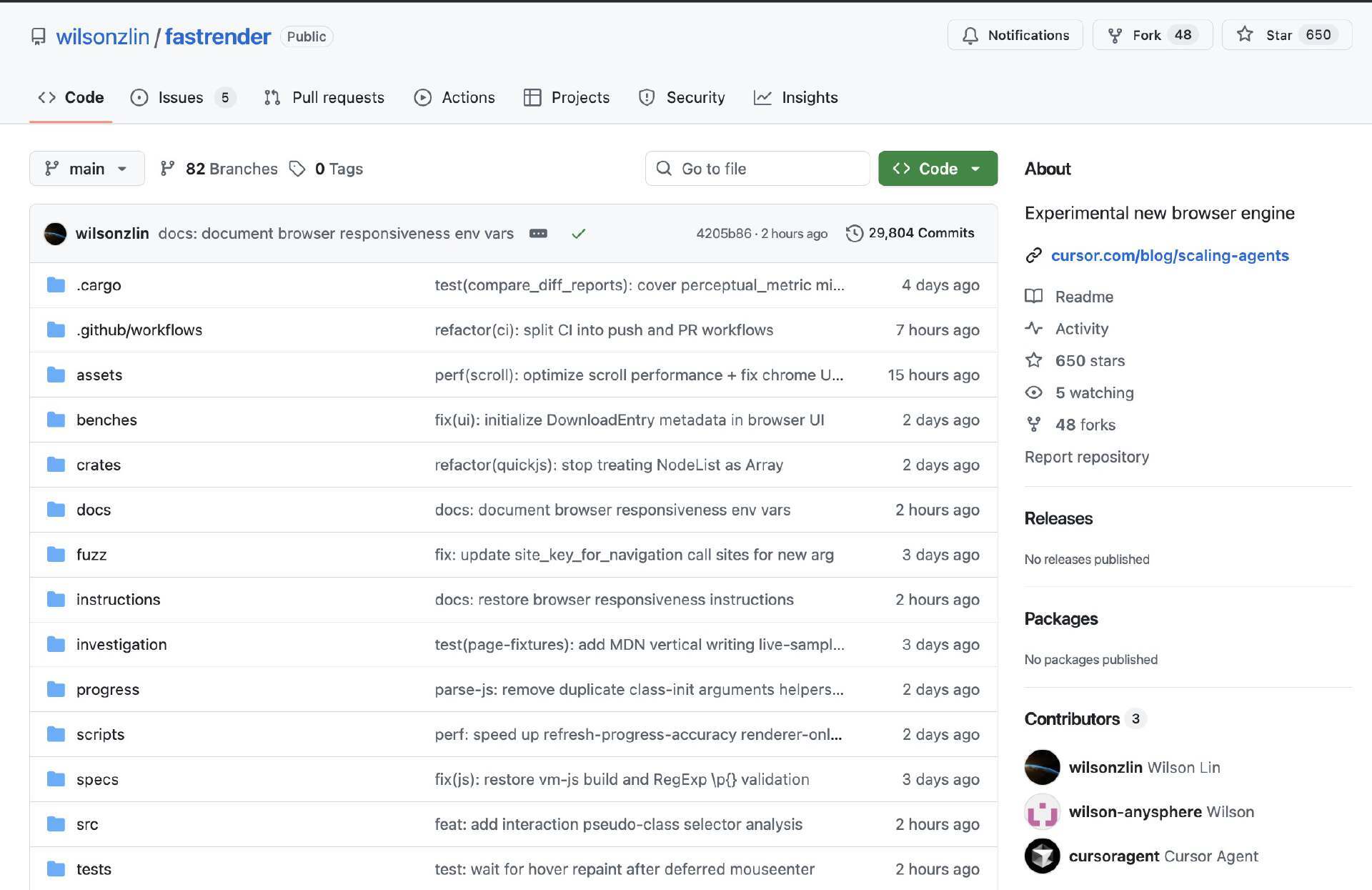Switch to the Issues tab
Image resolution: width=1372 pixels, height=890 pixels.
(180, 97)
